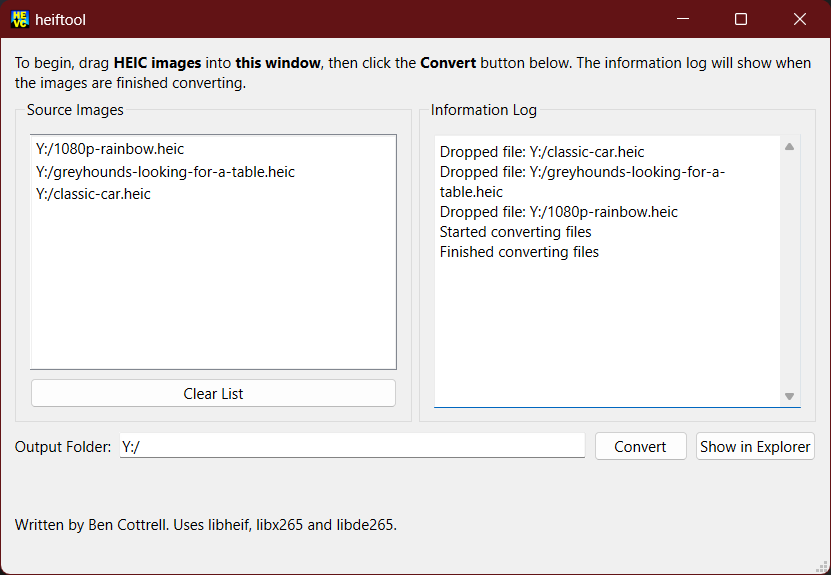
Task: Select Y:/1080p-rainbow.heic in Source Images
Action: click(x=110, y=150)
